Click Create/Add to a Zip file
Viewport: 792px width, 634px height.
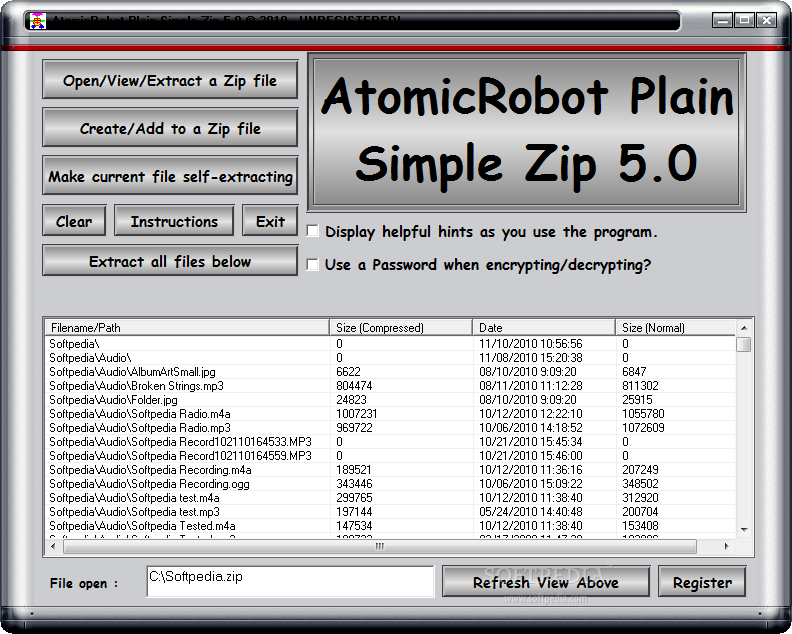(170, 128)
